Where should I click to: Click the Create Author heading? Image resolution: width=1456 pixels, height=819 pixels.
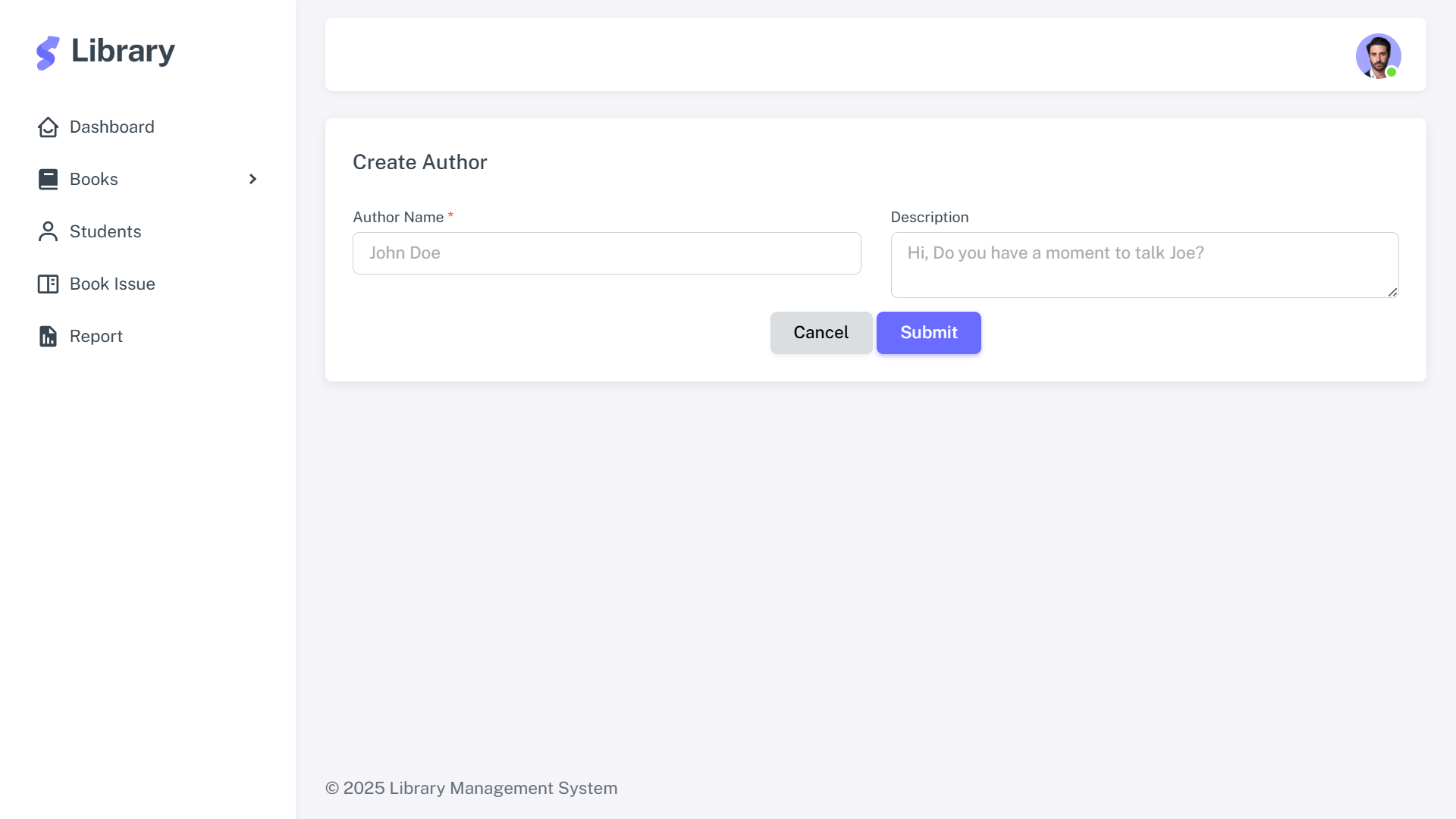(420, 162)
